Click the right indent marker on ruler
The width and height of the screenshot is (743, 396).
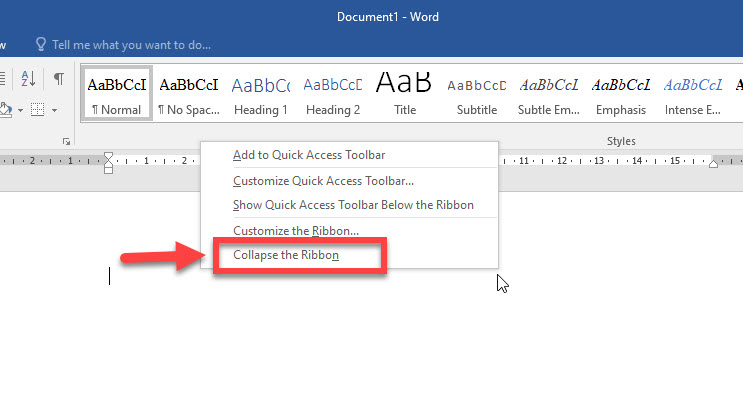coord(714,163)
